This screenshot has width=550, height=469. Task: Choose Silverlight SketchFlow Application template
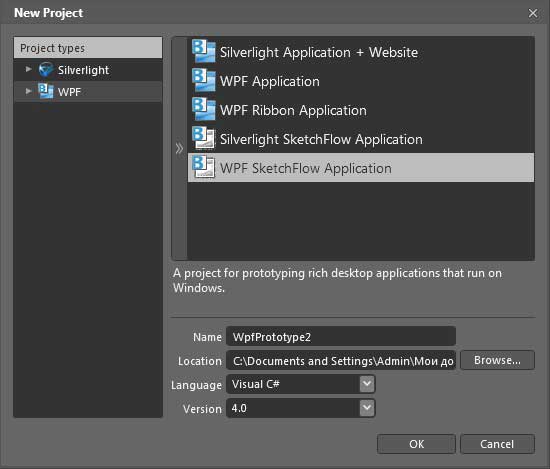click(x=361, y=139)
